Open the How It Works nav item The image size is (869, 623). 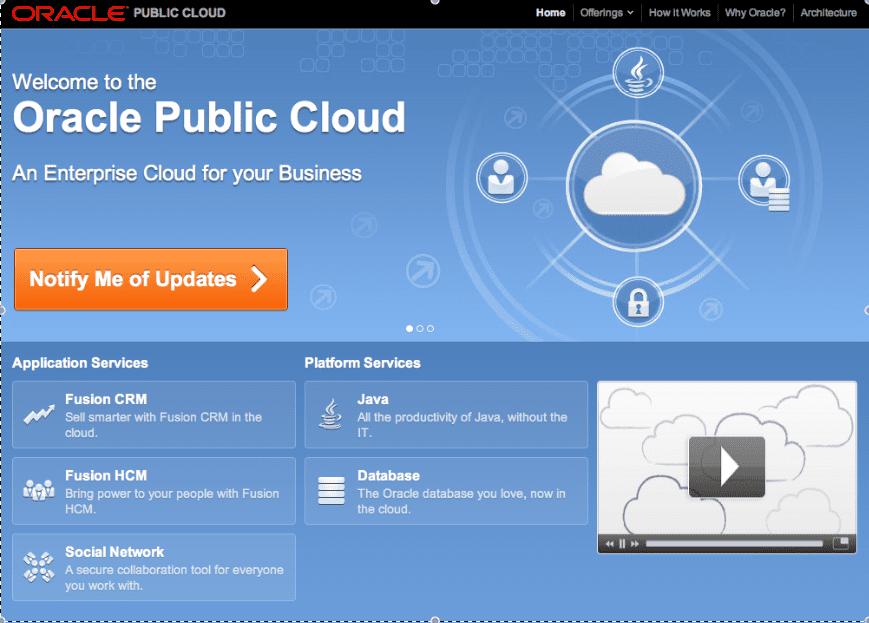click(x=679, y=13)
